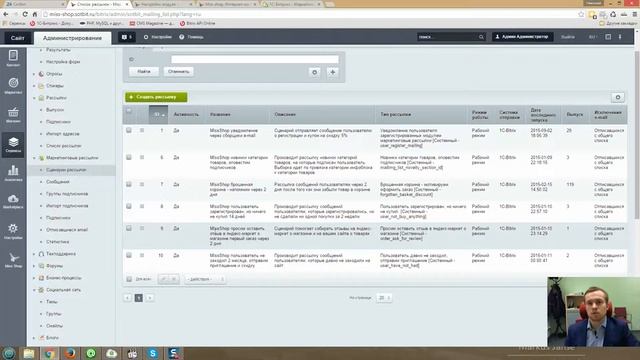Open the Marketplace cloud icon section
This screenshot has height=360, width=640.
point(13,202)
